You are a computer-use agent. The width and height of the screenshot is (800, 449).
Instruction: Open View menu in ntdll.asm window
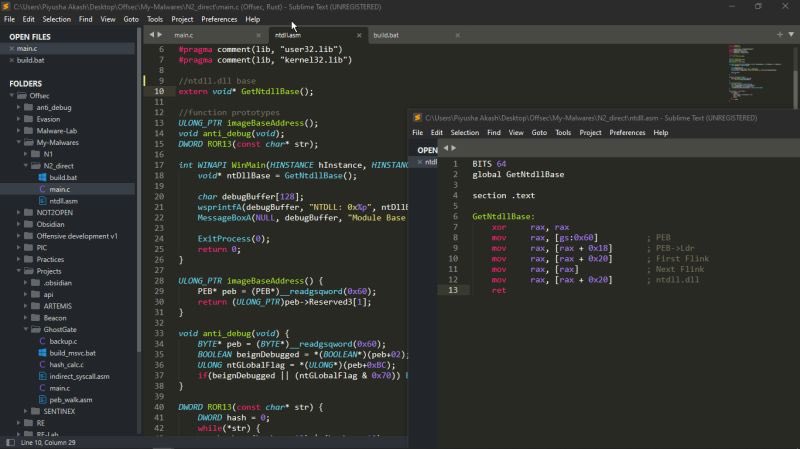click(x=516, y=133)
